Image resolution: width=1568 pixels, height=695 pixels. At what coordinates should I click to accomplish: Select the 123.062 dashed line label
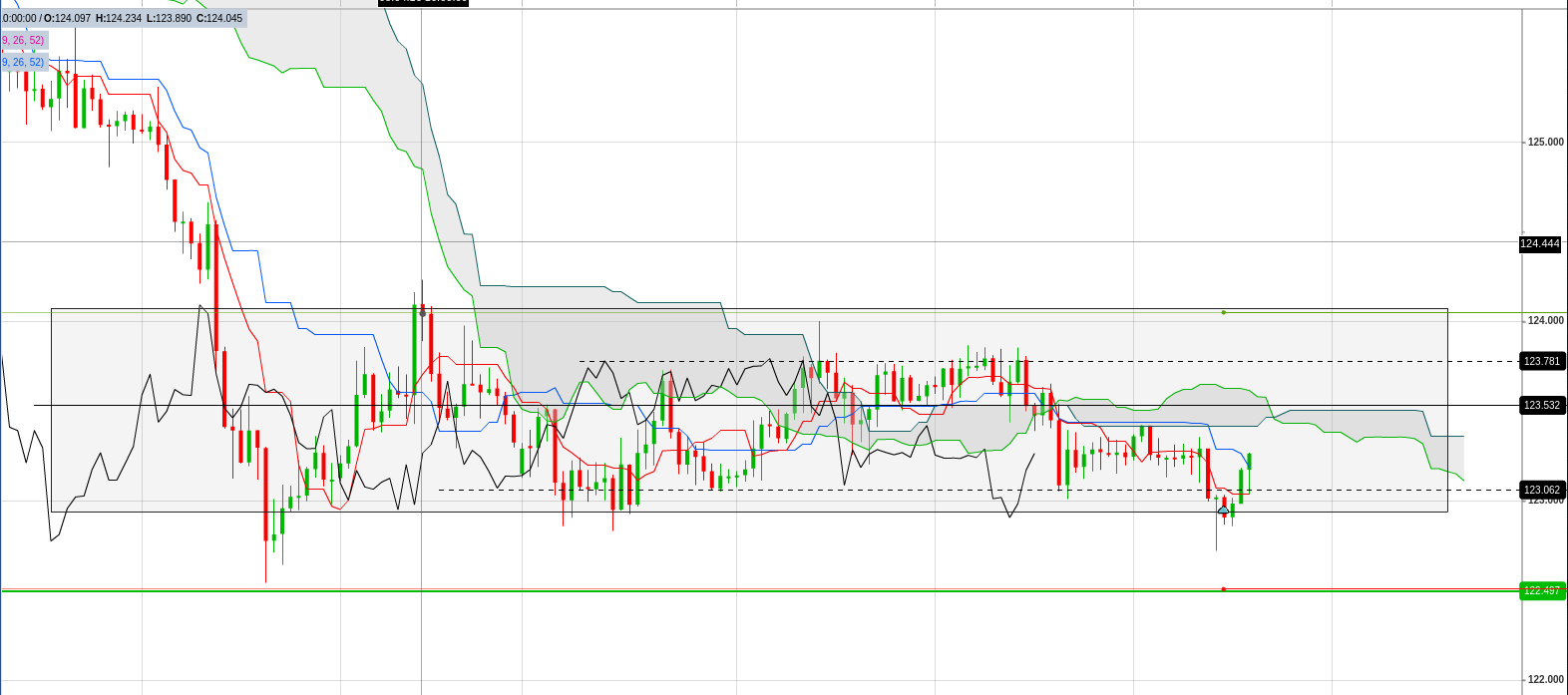[x=1542, y=490]
